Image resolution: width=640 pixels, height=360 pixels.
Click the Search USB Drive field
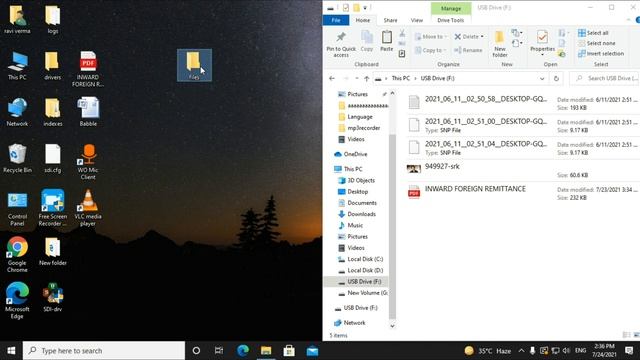[605, 78]
